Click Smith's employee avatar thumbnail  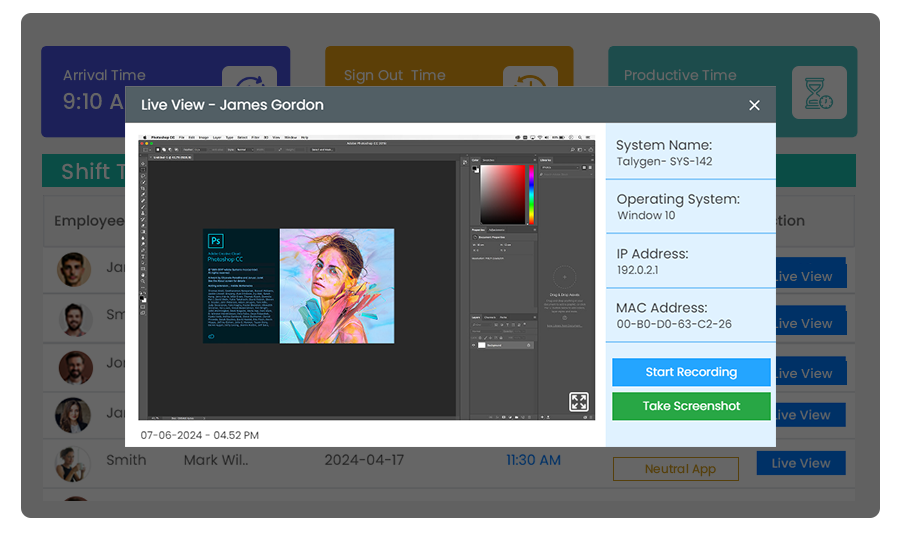tap(74, 463)
